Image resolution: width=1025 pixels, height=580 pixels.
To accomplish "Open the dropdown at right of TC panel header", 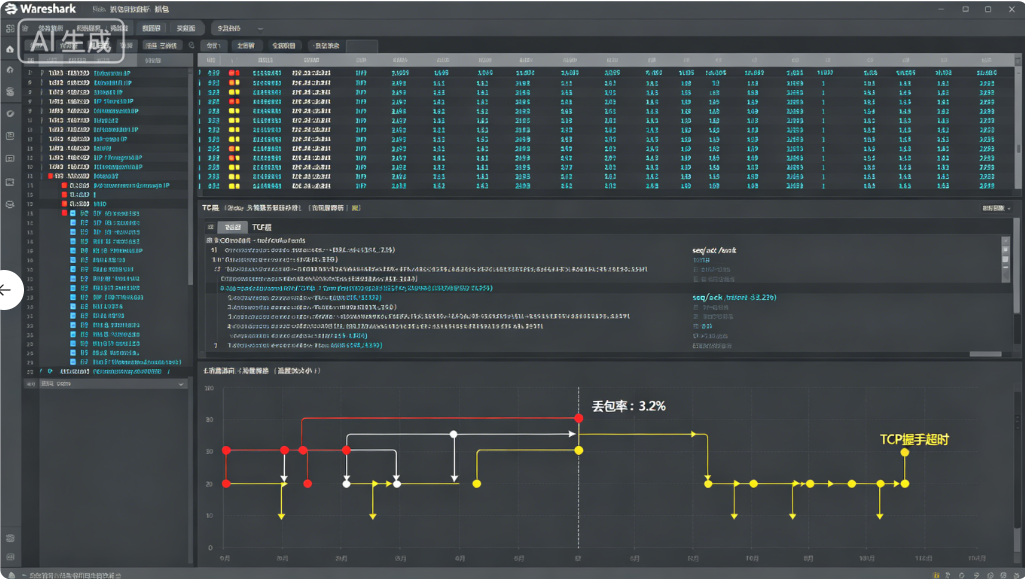I will pos(996,208).
